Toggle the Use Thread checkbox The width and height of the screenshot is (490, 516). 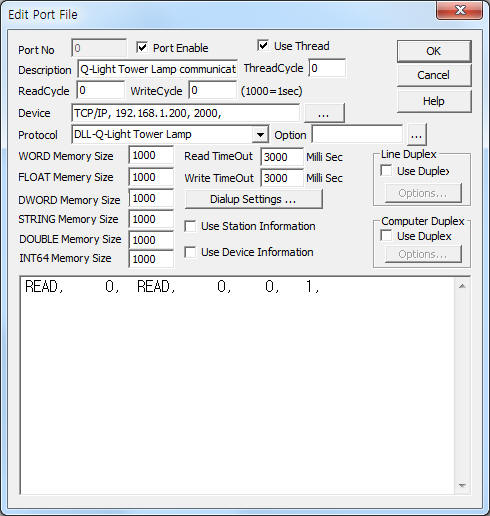263,46
